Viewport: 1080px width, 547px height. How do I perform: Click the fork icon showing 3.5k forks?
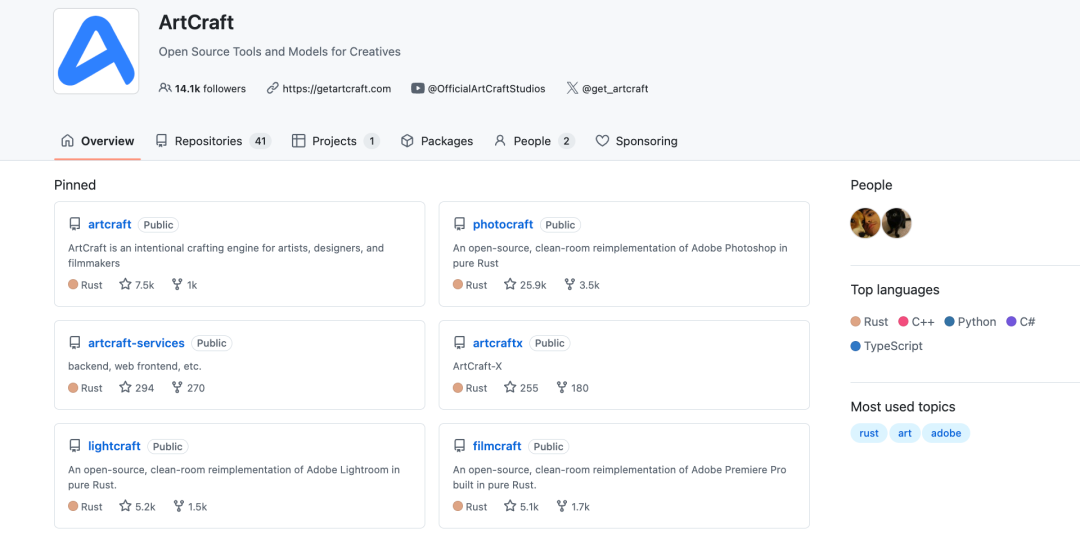coord(570,285)
